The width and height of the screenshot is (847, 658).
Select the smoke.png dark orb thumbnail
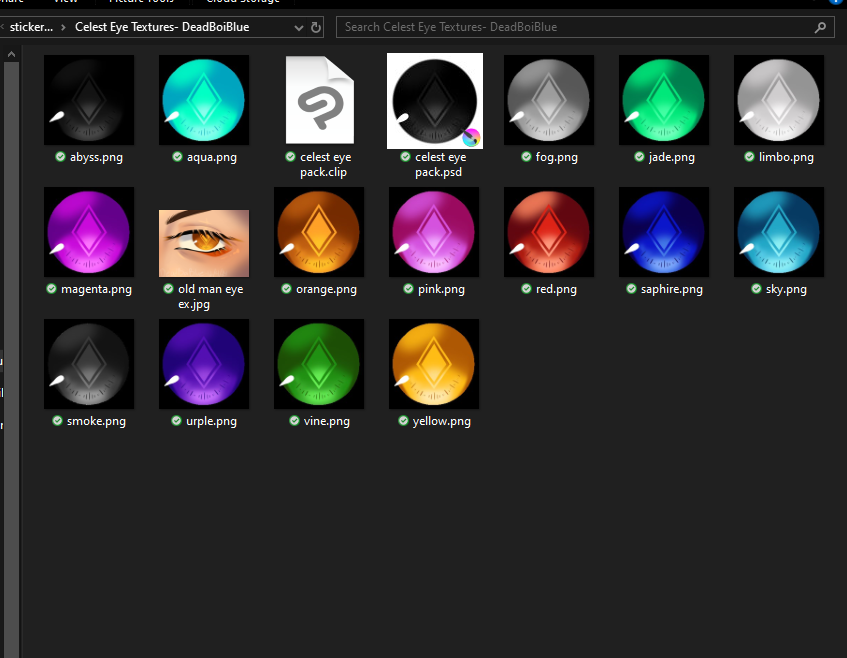pos(89,364)
